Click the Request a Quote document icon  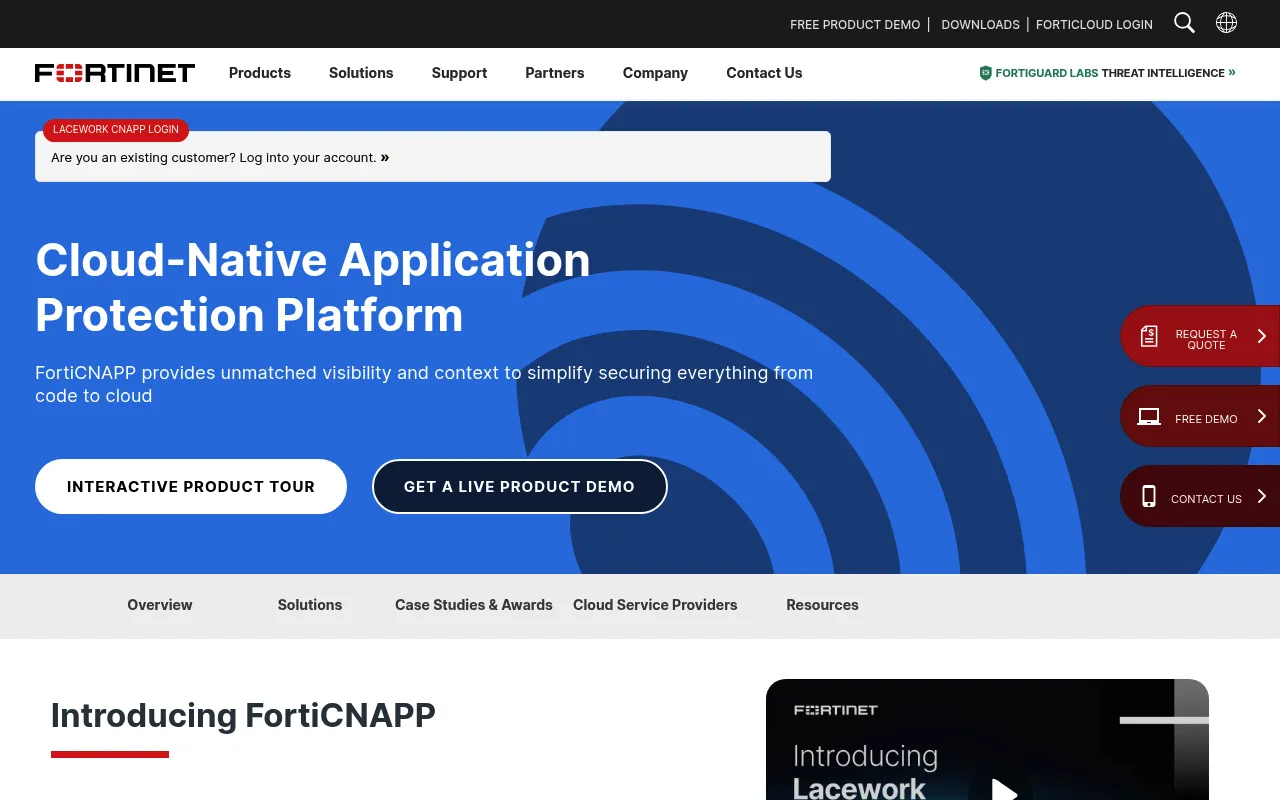pyautogui.click(x=1149, y=336)
